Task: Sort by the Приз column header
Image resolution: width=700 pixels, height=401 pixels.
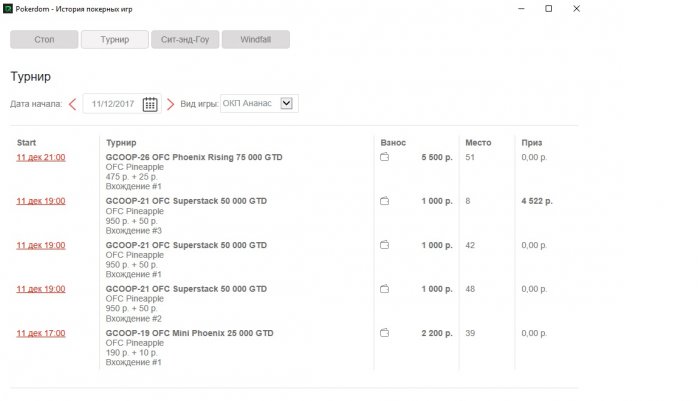Action: (531, 143)
